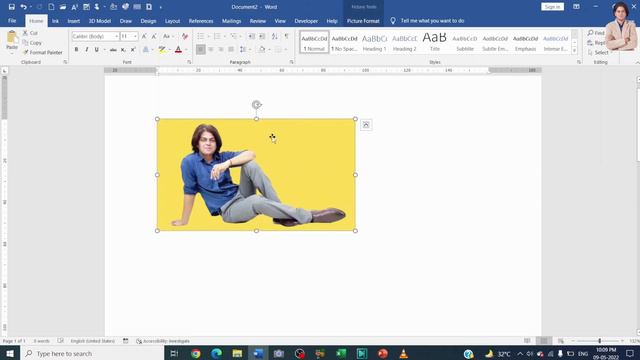
Task: Click the zoom slider handle
Action: (600, 341)
